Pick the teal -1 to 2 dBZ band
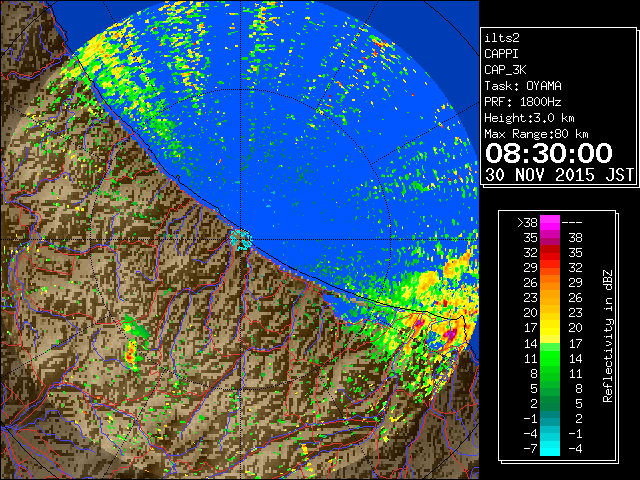 point(550,418)
